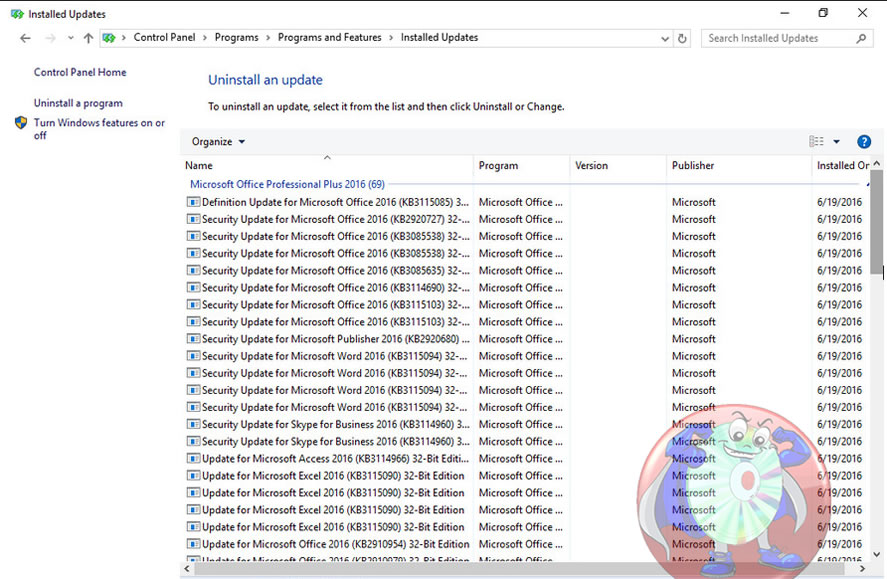Click the Windows features shield icon
Screen dimensions: 887x579
pos(21,123)
